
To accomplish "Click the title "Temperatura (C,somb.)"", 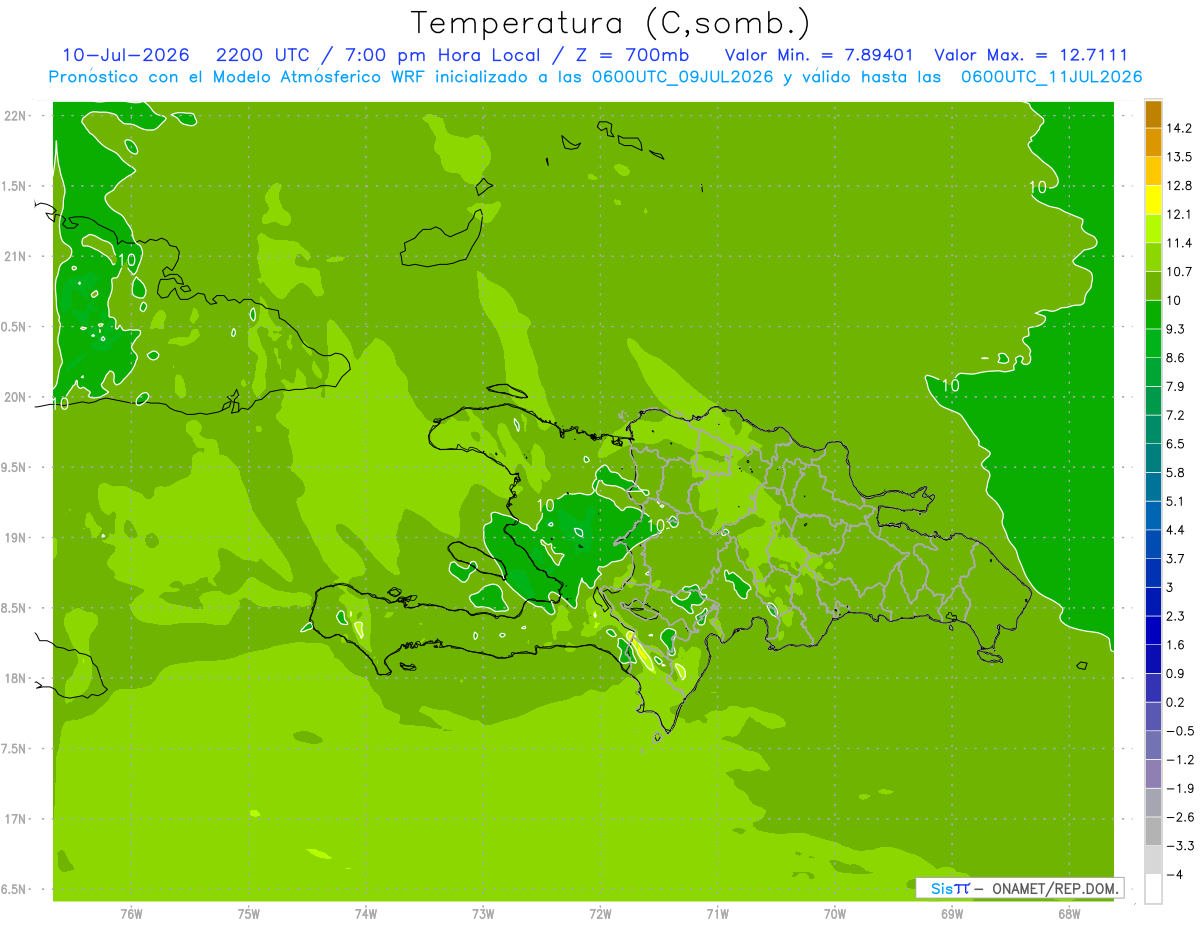I will pyautogui.click(x=611, y=23).
